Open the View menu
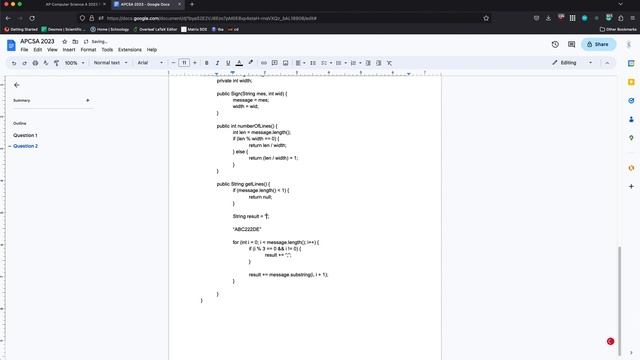Viewport: 640px width, 360px height. (x=52, y=50)
